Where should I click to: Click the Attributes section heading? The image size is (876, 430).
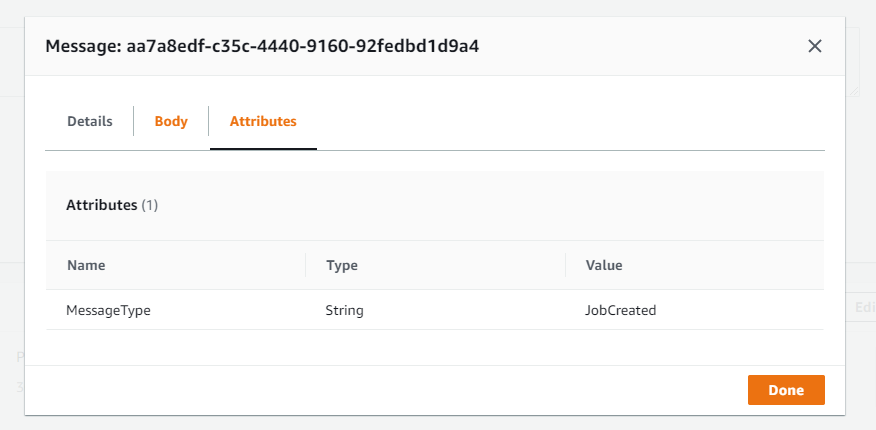click(101, 205)
